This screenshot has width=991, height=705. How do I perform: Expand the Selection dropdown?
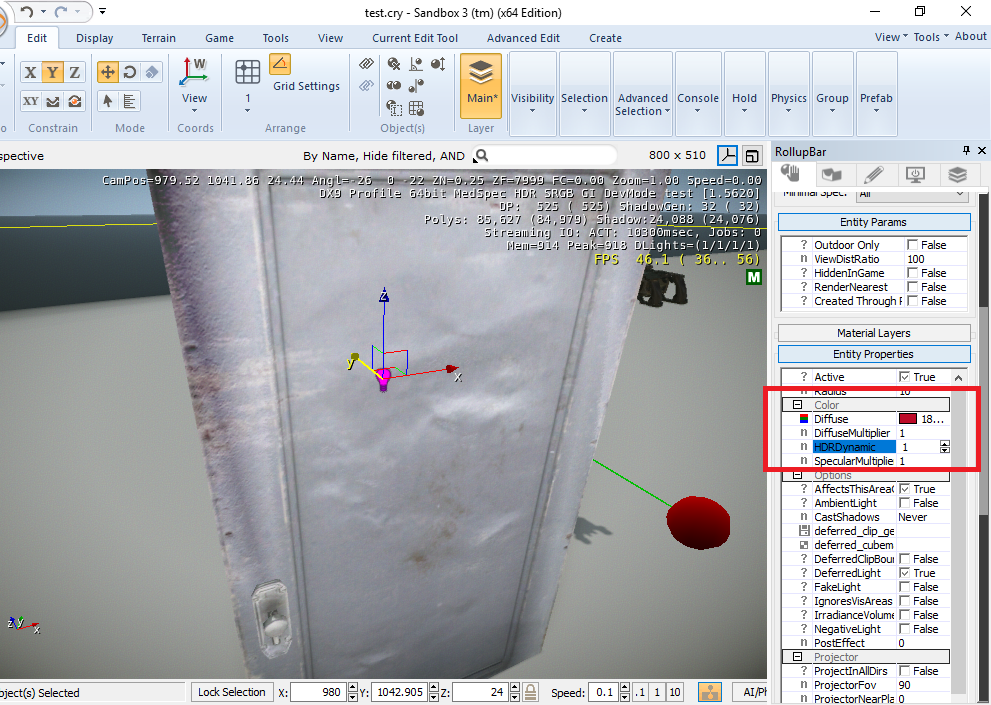[584, 94]
